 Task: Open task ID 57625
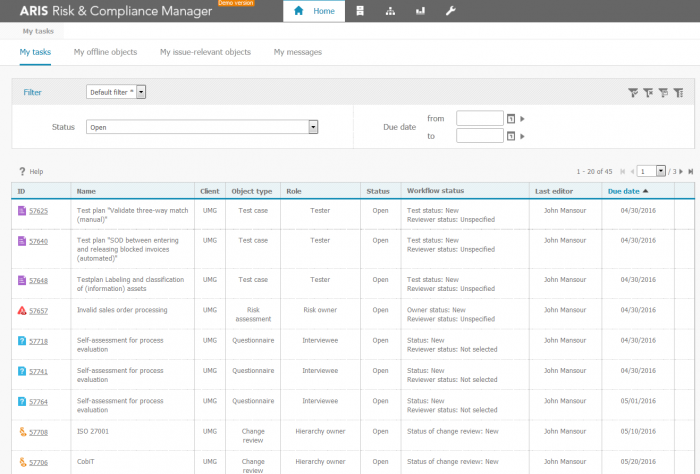[x=38, y=211]
